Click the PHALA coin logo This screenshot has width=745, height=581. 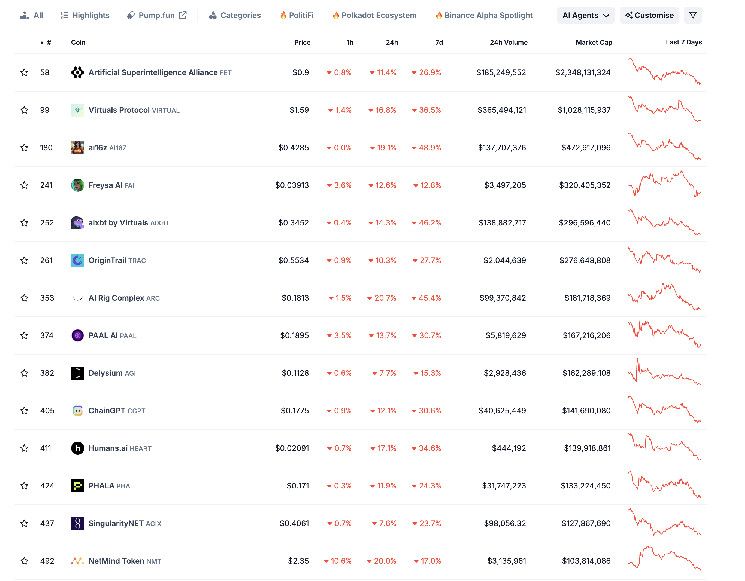pyautogui.click(x=77, y=485)
